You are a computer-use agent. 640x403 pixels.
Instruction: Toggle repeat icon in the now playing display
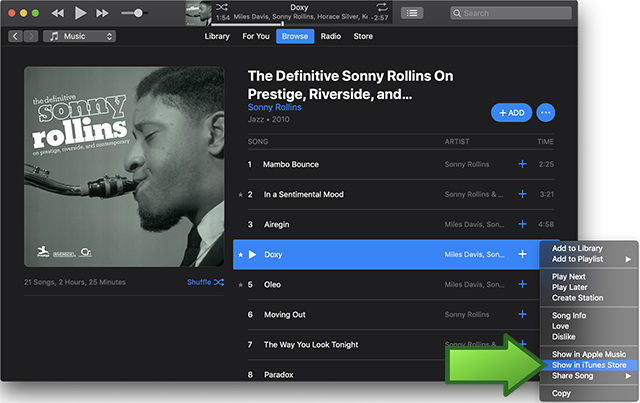click(x=380, y=7)
